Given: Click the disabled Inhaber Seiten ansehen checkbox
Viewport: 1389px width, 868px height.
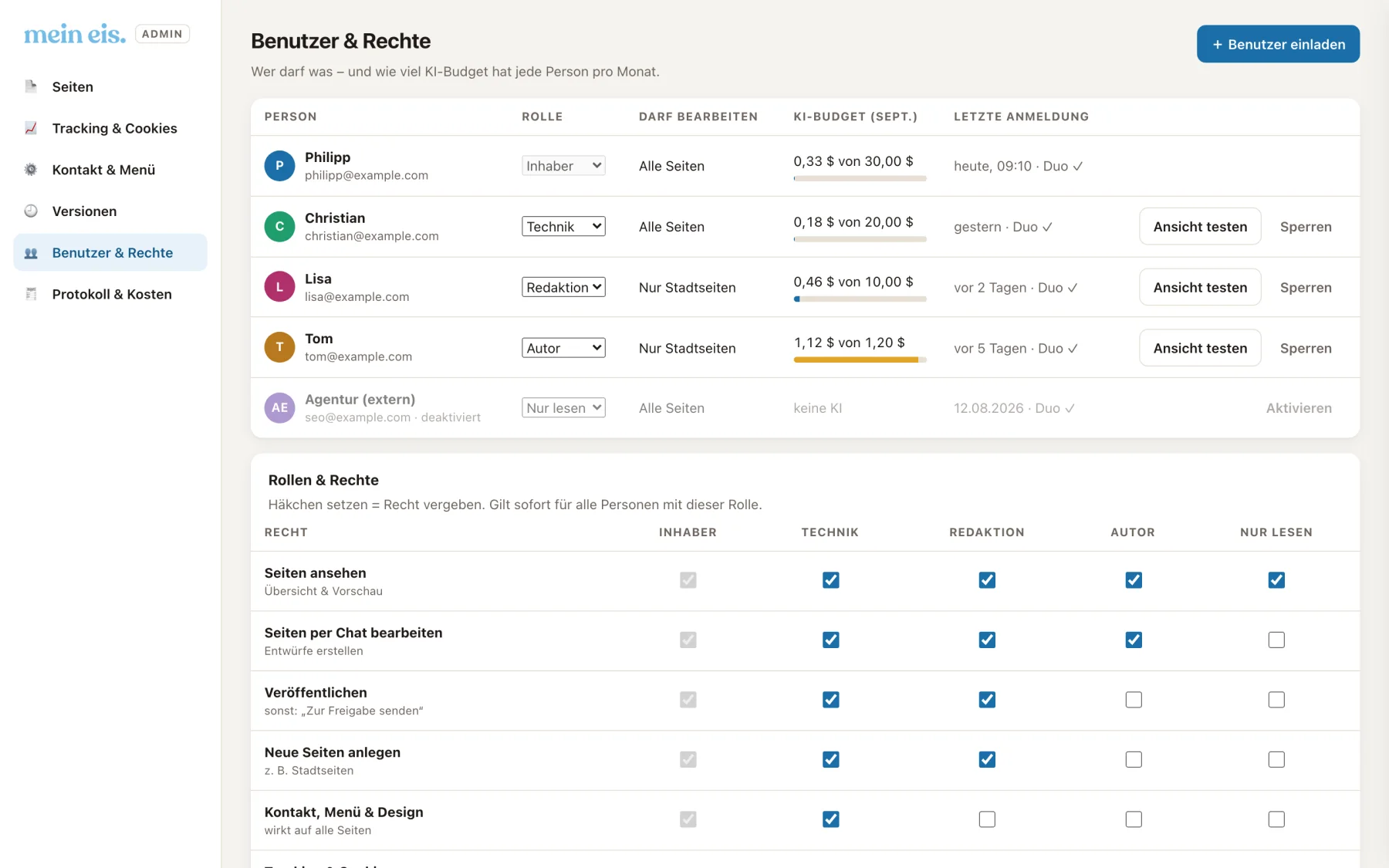Looking at the screenshot, I should [x=688, y=580].
